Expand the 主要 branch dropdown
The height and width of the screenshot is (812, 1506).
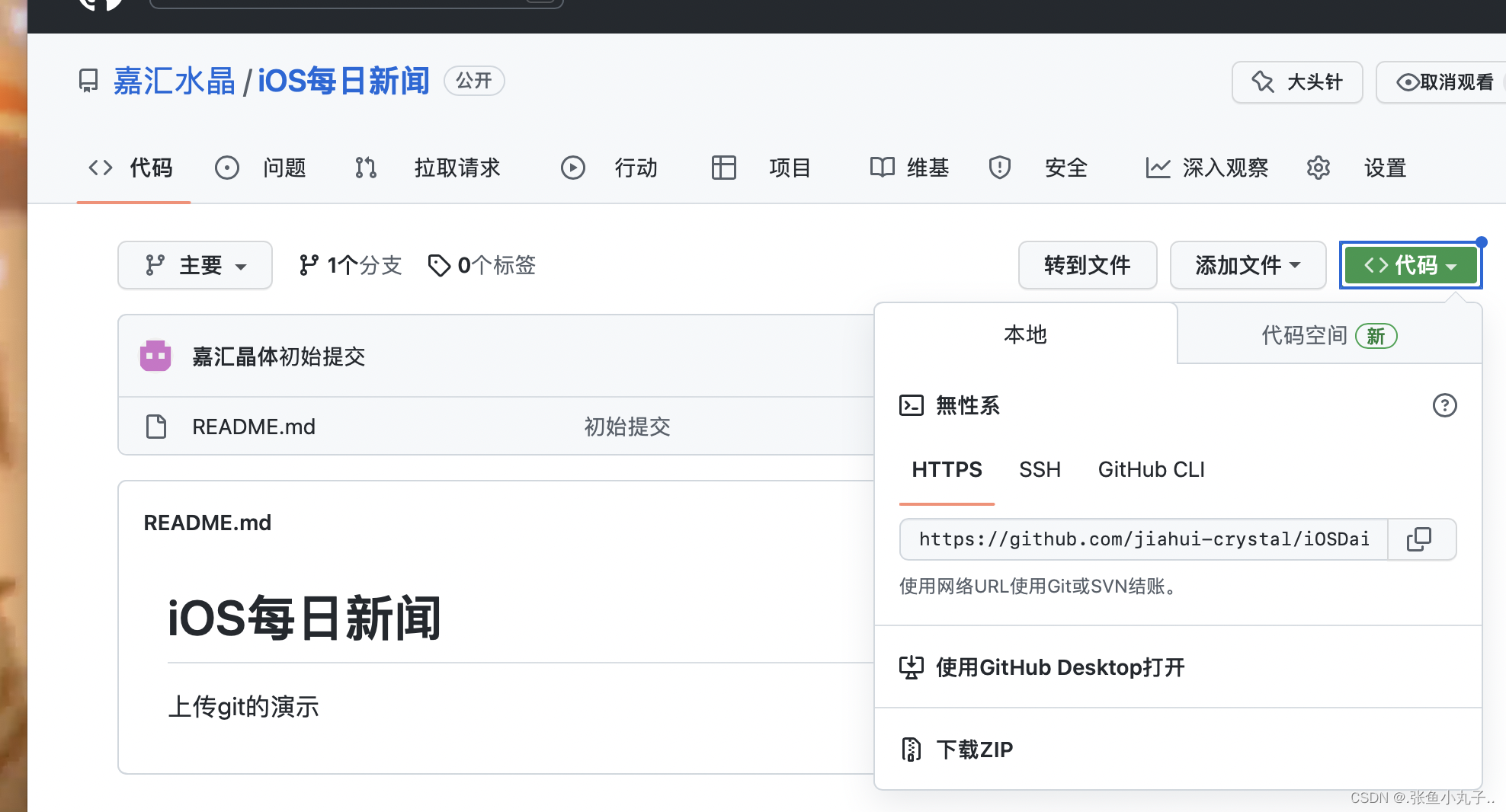195,265
